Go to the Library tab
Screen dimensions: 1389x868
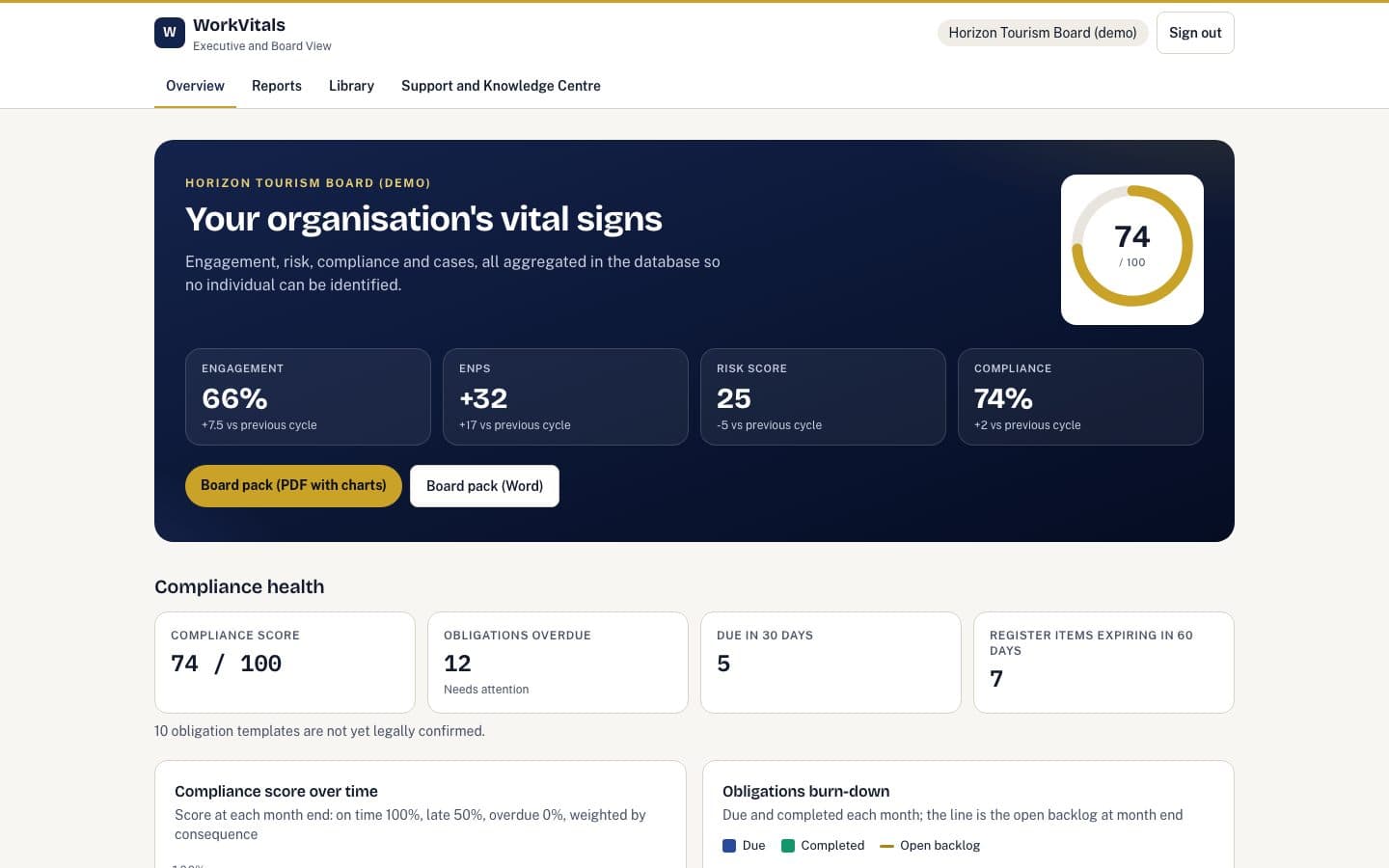351,86
